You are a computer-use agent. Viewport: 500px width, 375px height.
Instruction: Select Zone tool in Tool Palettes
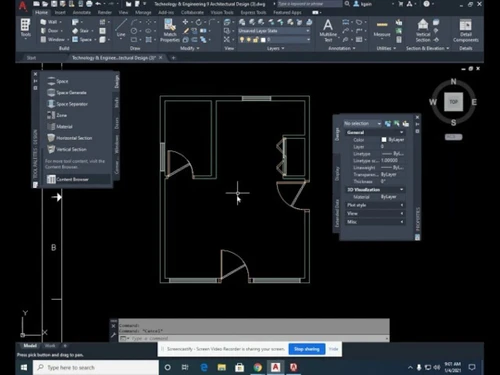(x=57, y=115)
